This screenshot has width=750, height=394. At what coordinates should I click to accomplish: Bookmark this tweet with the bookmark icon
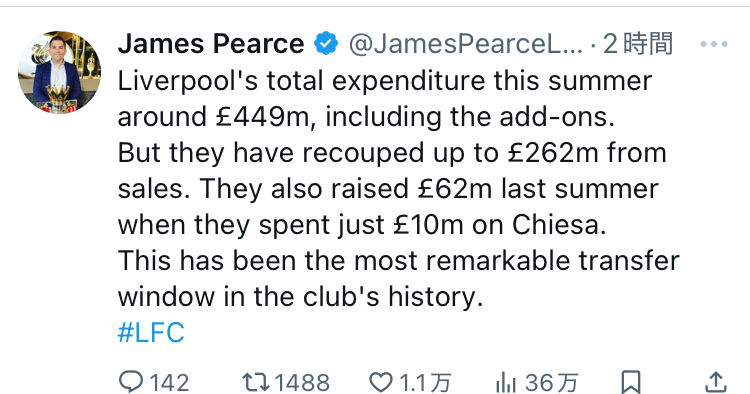(631, 383)
